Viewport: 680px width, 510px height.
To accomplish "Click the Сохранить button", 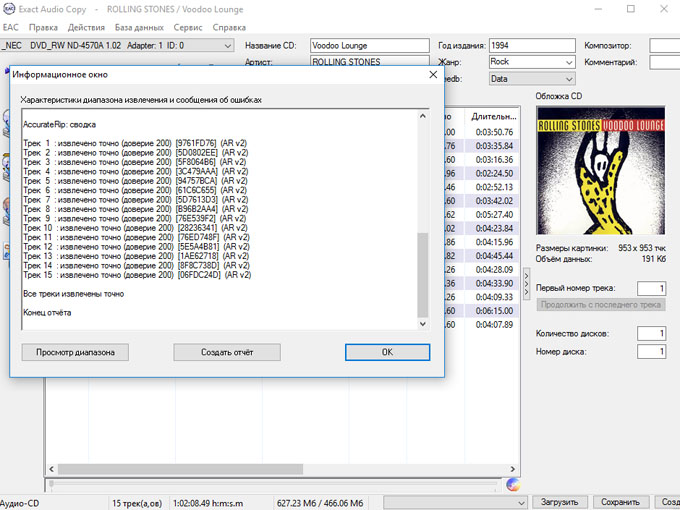I will (x=620, y=502).
